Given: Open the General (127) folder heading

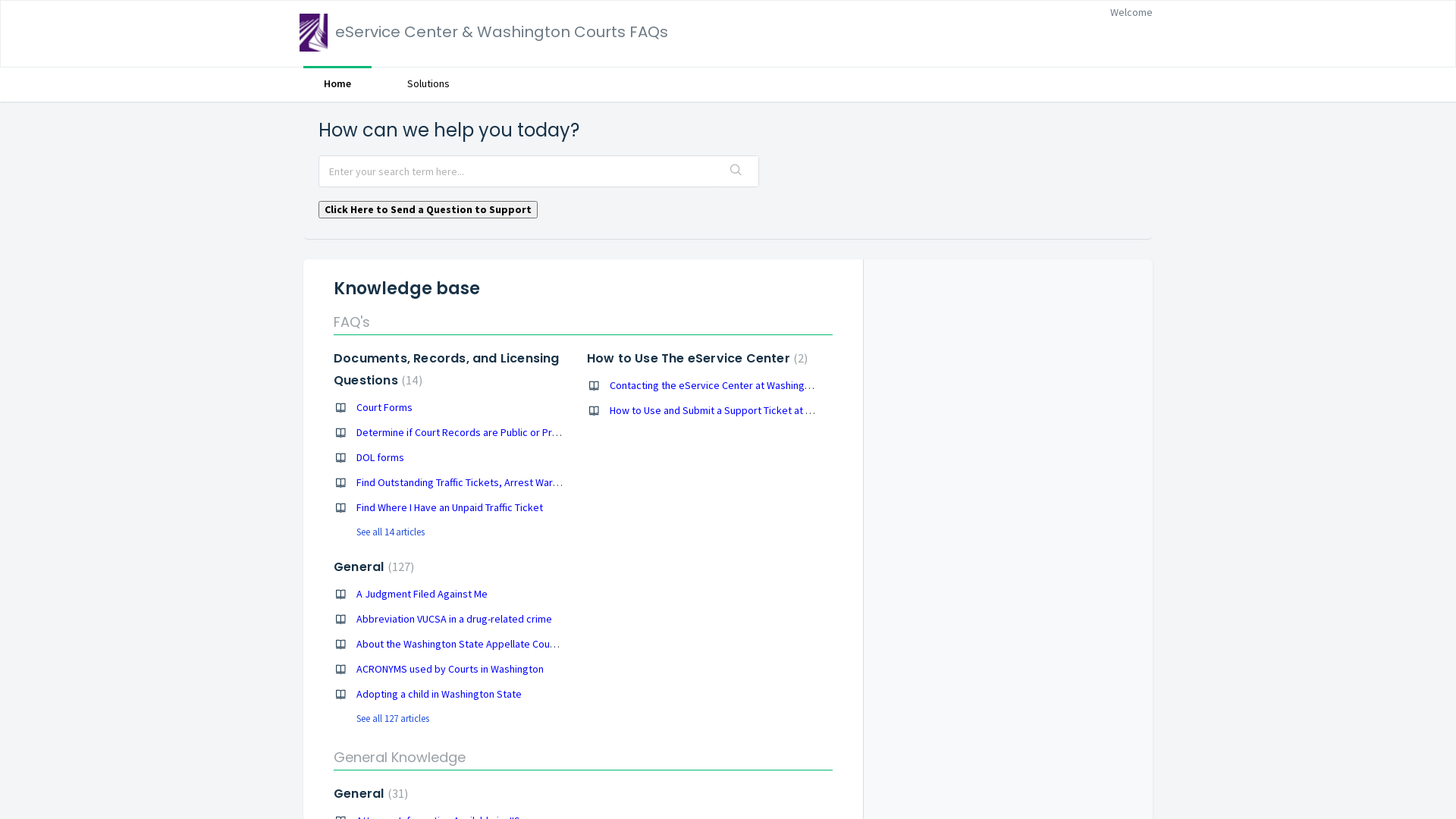Looking at the screenshot, I should (359, 566).
